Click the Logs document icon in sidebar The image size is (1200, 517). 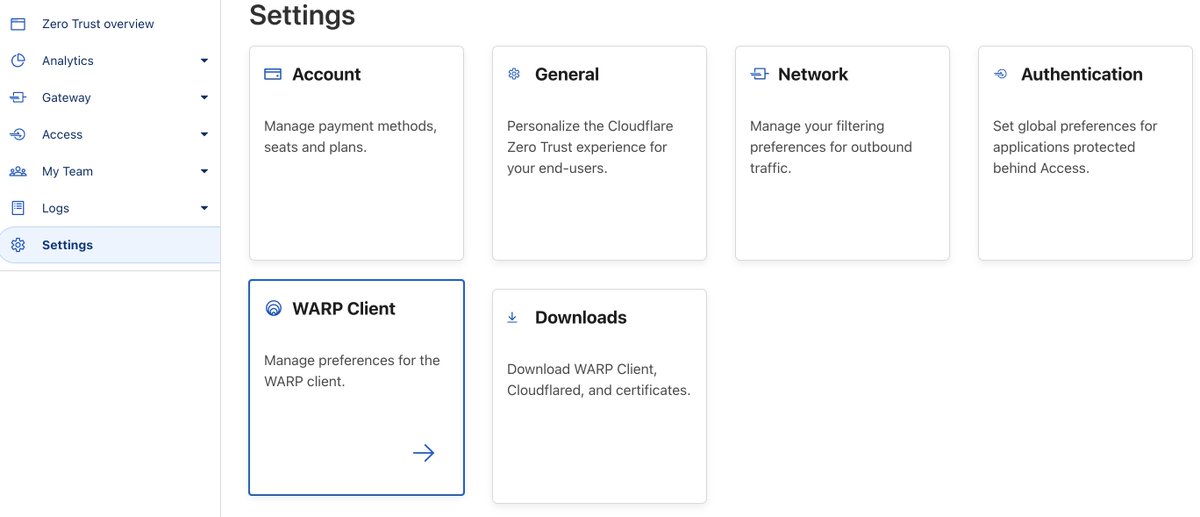pyautogui.click(x=18, y=208)
